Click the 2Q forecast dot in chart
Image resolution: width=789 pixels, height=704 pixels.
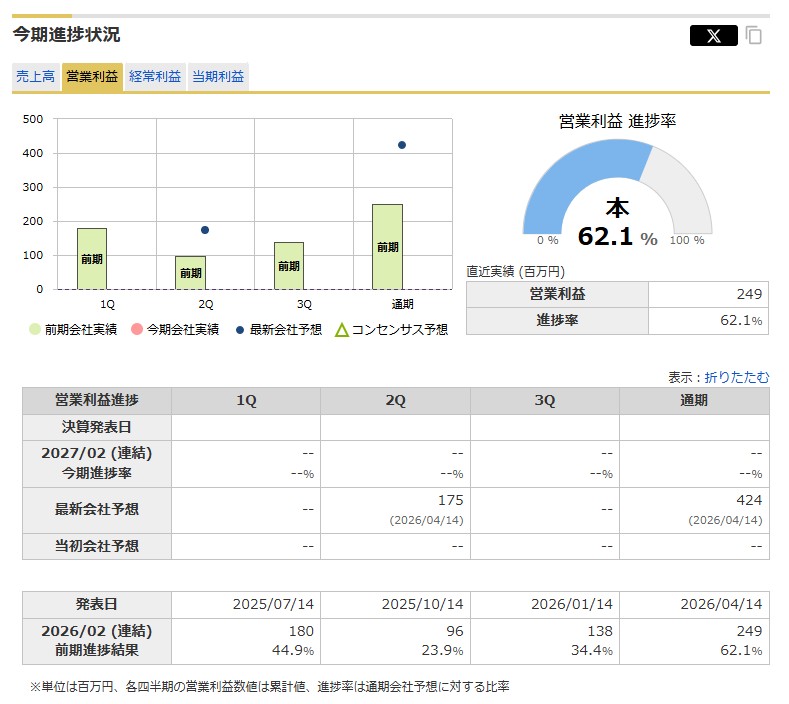(205, 230)
